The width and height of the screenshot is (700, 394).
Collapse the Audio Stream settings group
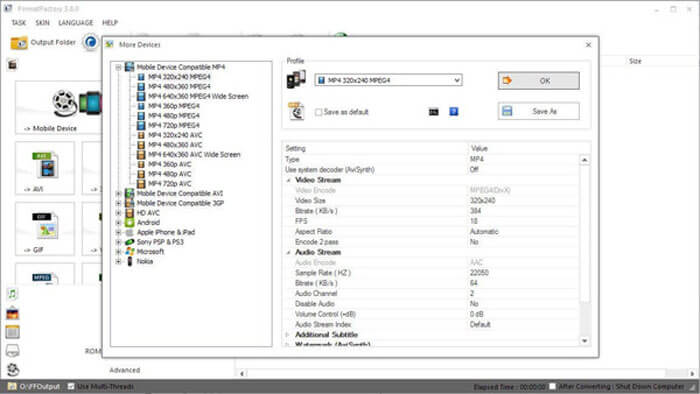[x=288, y=253]
